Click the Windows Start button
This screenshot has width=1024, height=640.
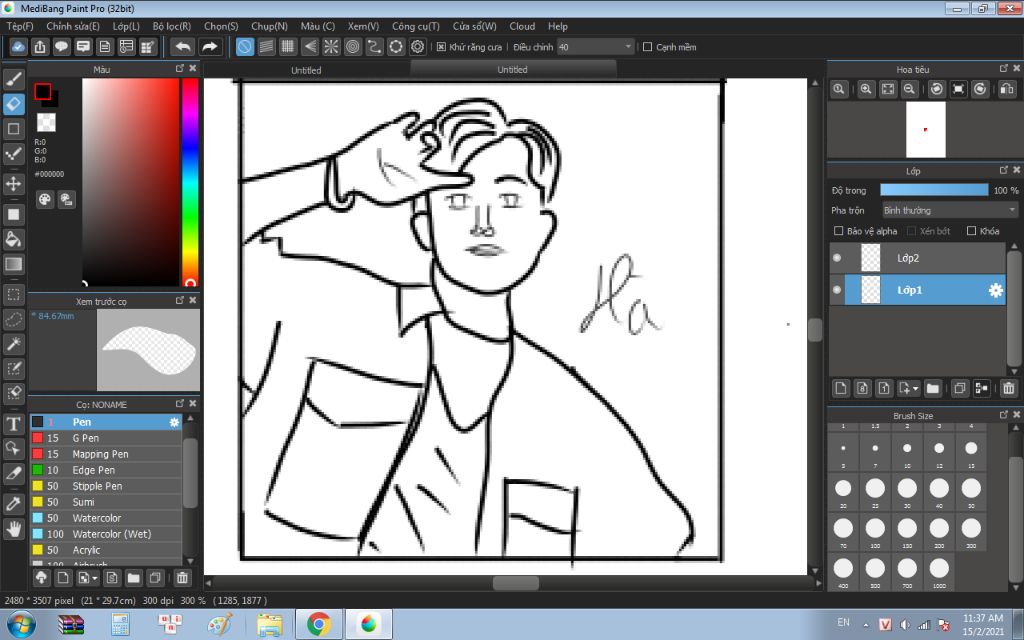21,624
